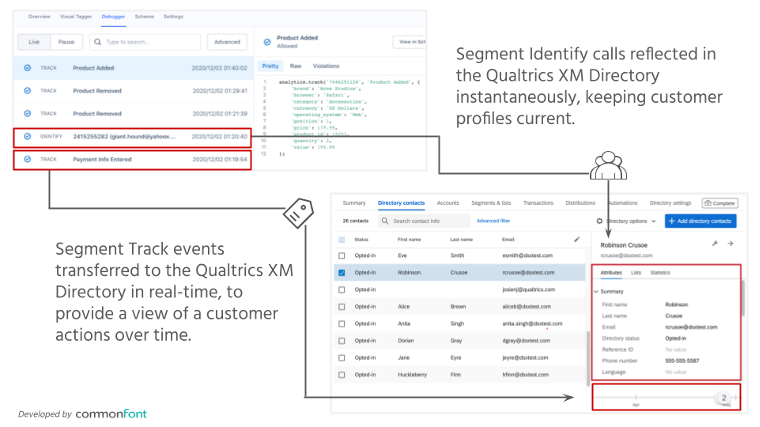Viewport: 760px width, 427px height.
Task: Open Segments & lists tab
Action: [x=491, y=203]
